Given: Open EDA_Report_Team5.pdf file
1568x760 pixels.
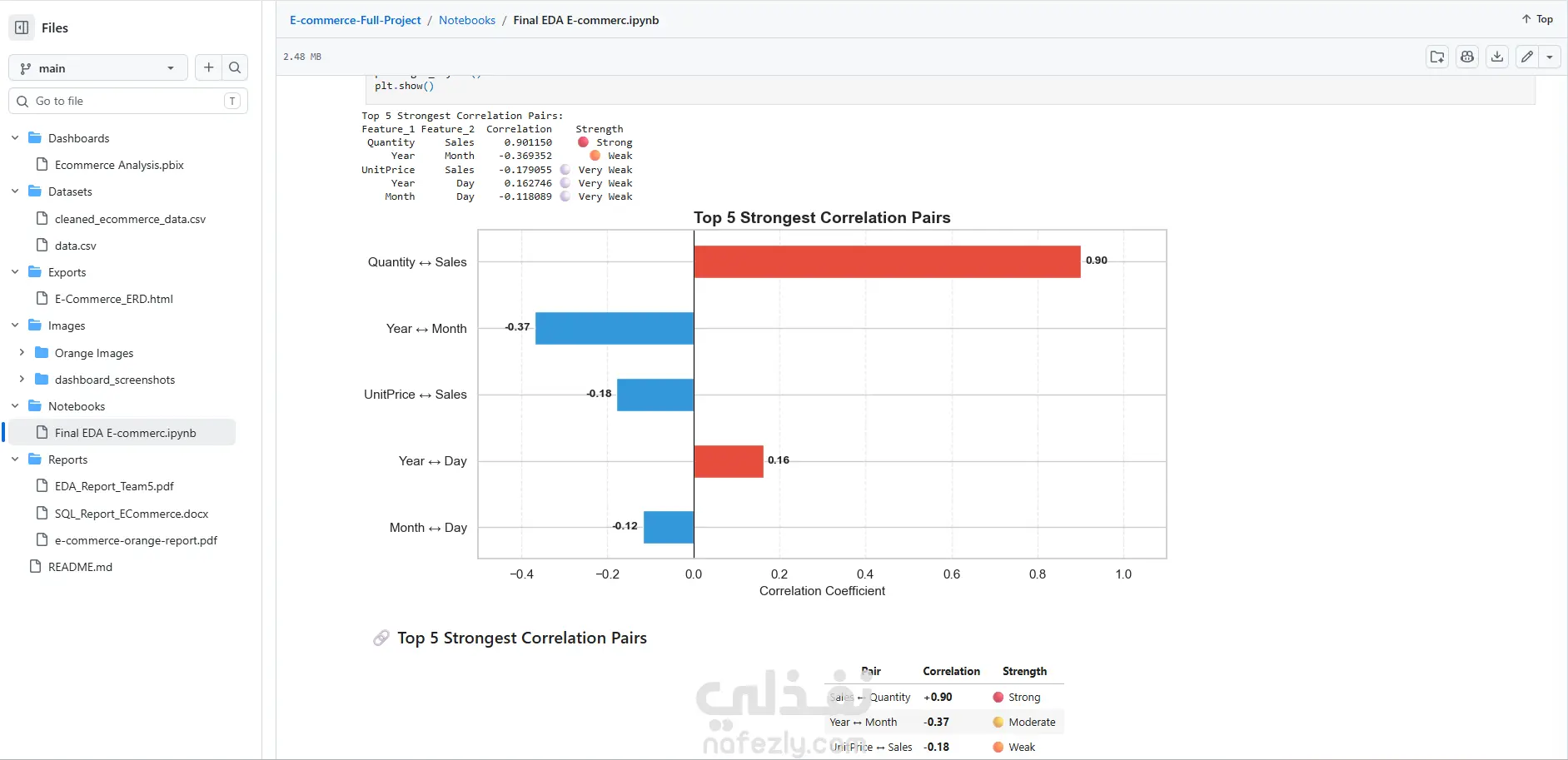Looking at the screenshot, I should point(114,486).
